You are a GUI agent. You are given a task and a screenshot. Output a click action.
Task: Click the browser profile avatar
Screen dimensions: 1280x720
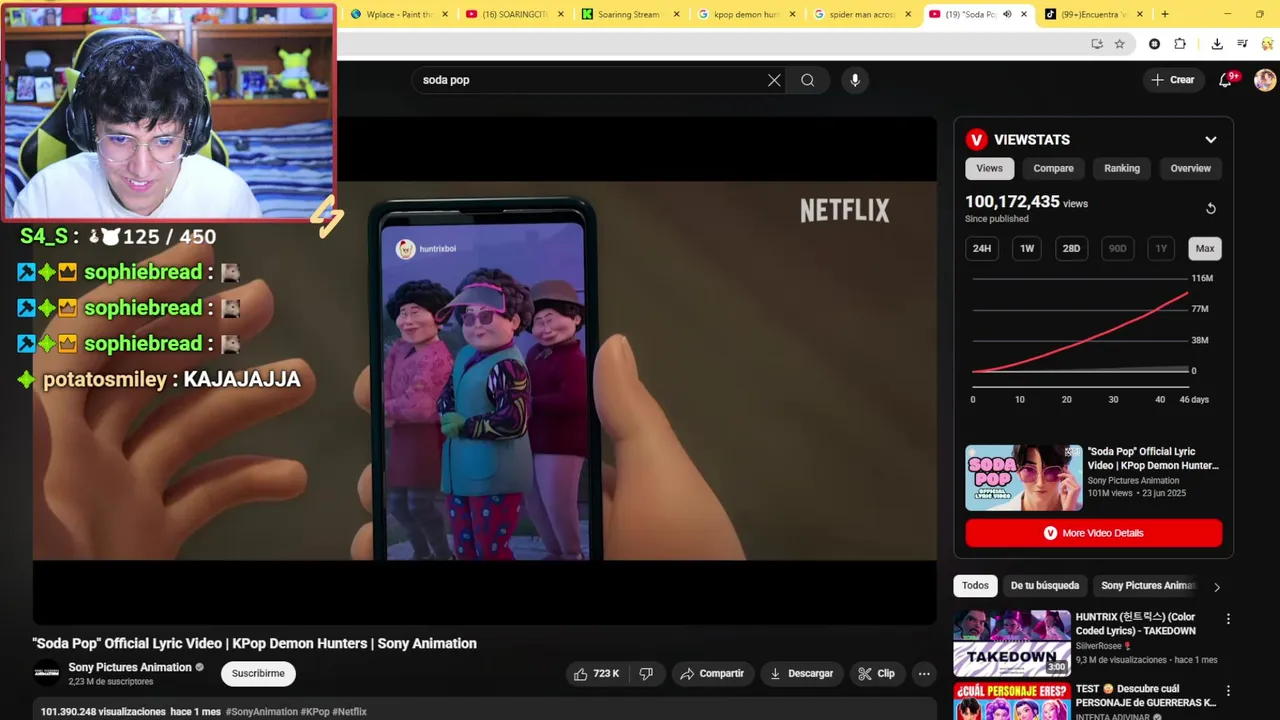1266,44
